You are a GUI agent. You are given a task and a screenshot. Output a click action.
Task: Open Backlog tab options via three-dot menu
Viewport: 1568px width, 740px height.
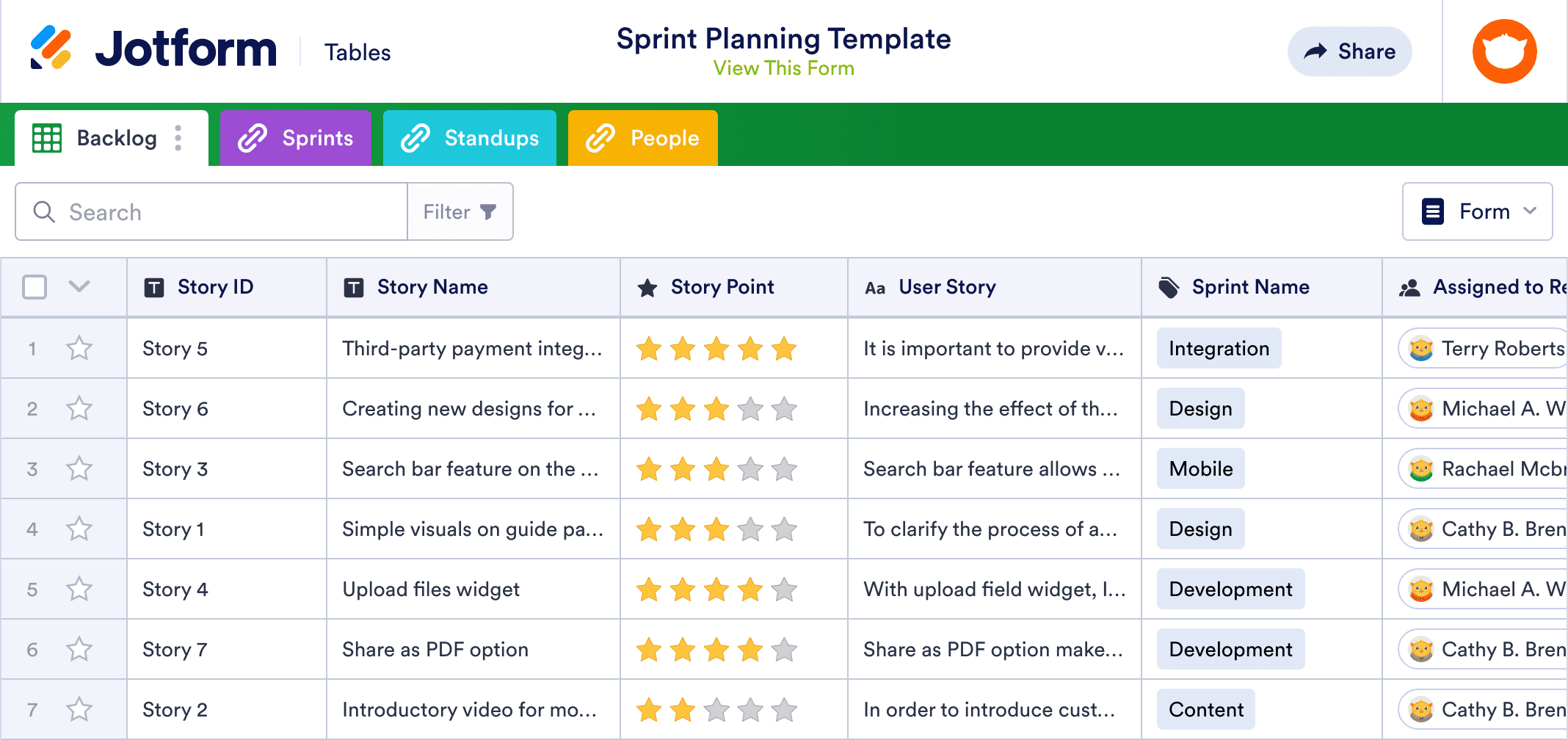178,138
